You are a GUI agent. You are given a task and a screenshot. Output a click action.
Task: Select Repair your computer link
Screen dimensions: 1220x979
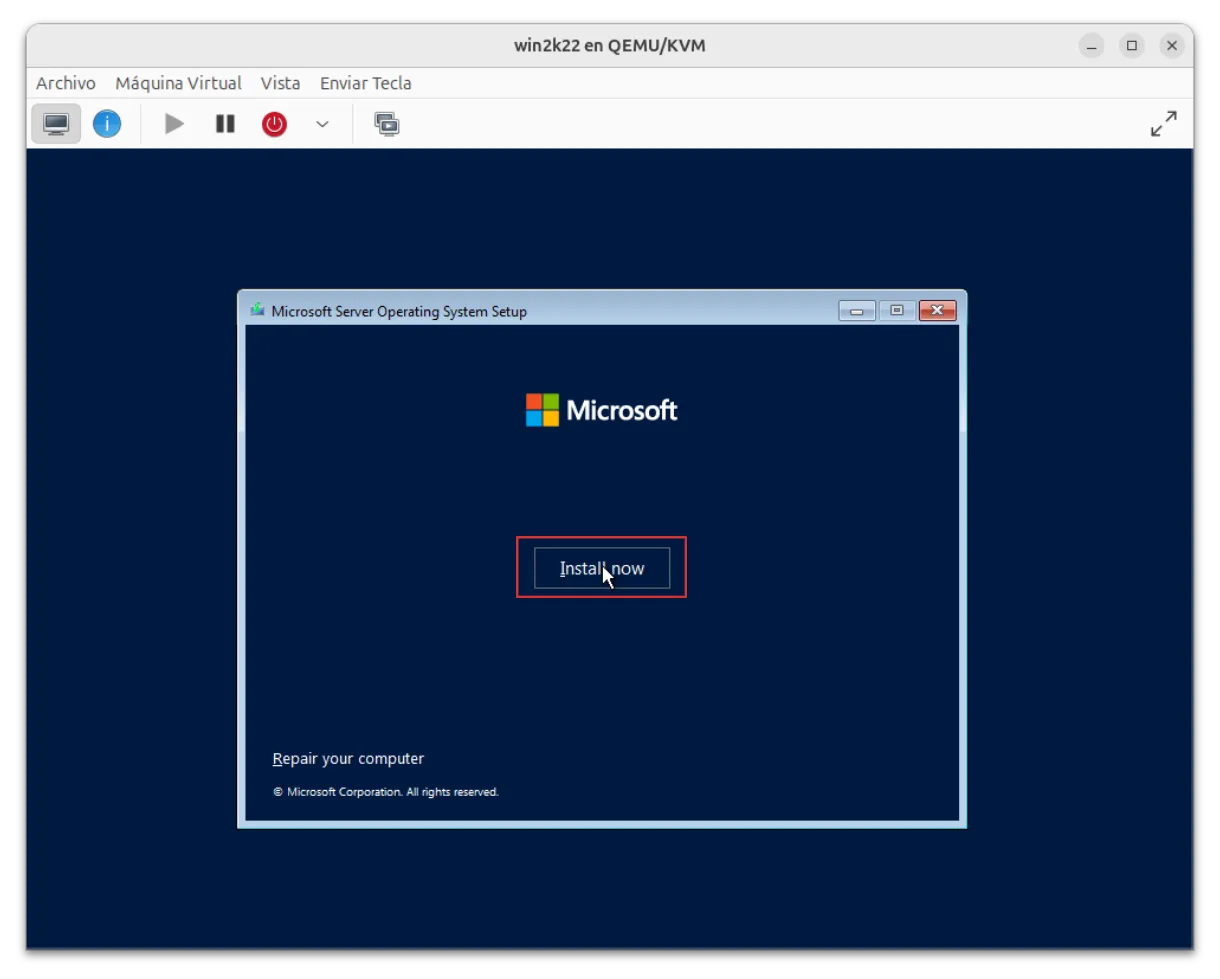pyautogui.click(x=348, y=759)
